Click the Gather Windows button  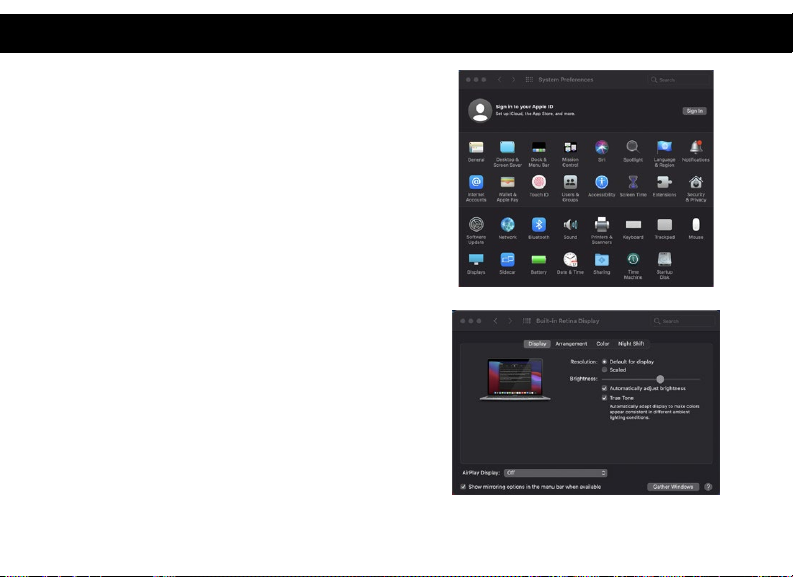pos(673,486)
